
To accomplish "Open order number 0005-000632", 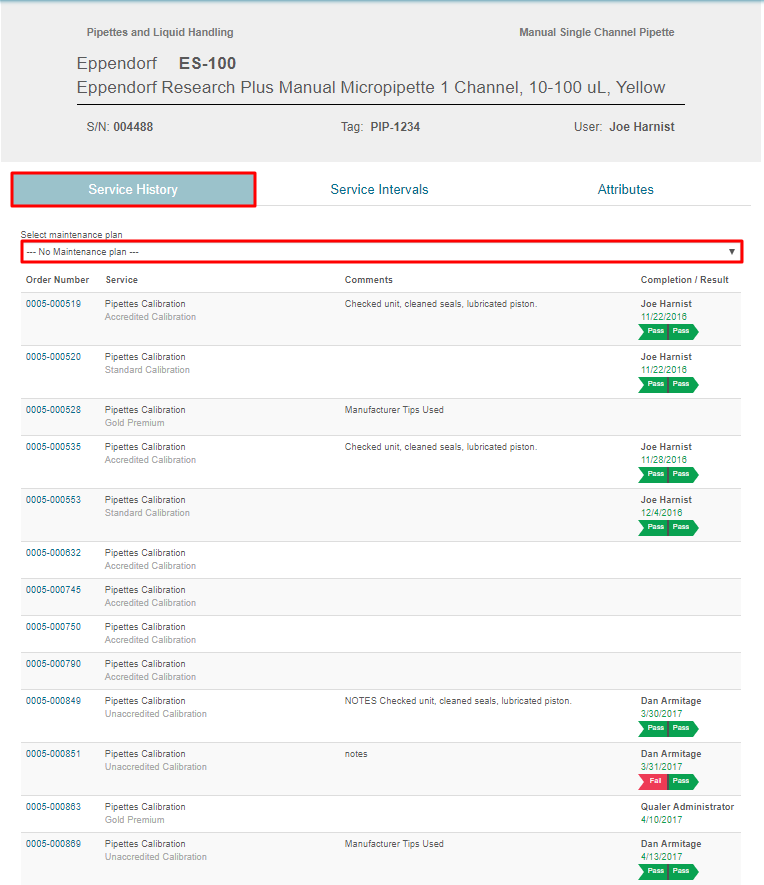I will pyautogui.click(x=53, y=553).
